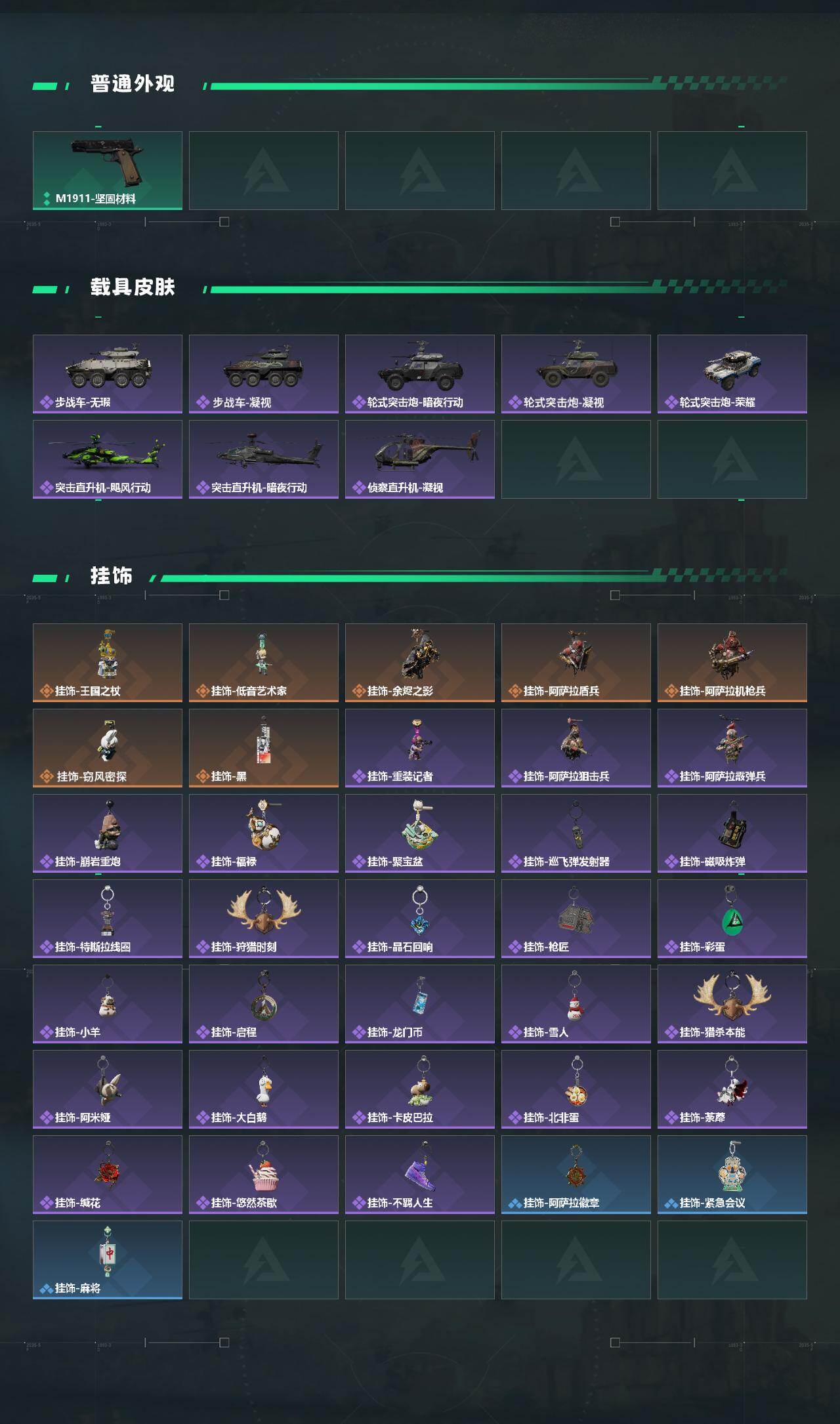Select the 挂饰-不羁人生 purple sneaker charm
The height and width of the screenshot is (1424, 840).
click(420, 1175)
